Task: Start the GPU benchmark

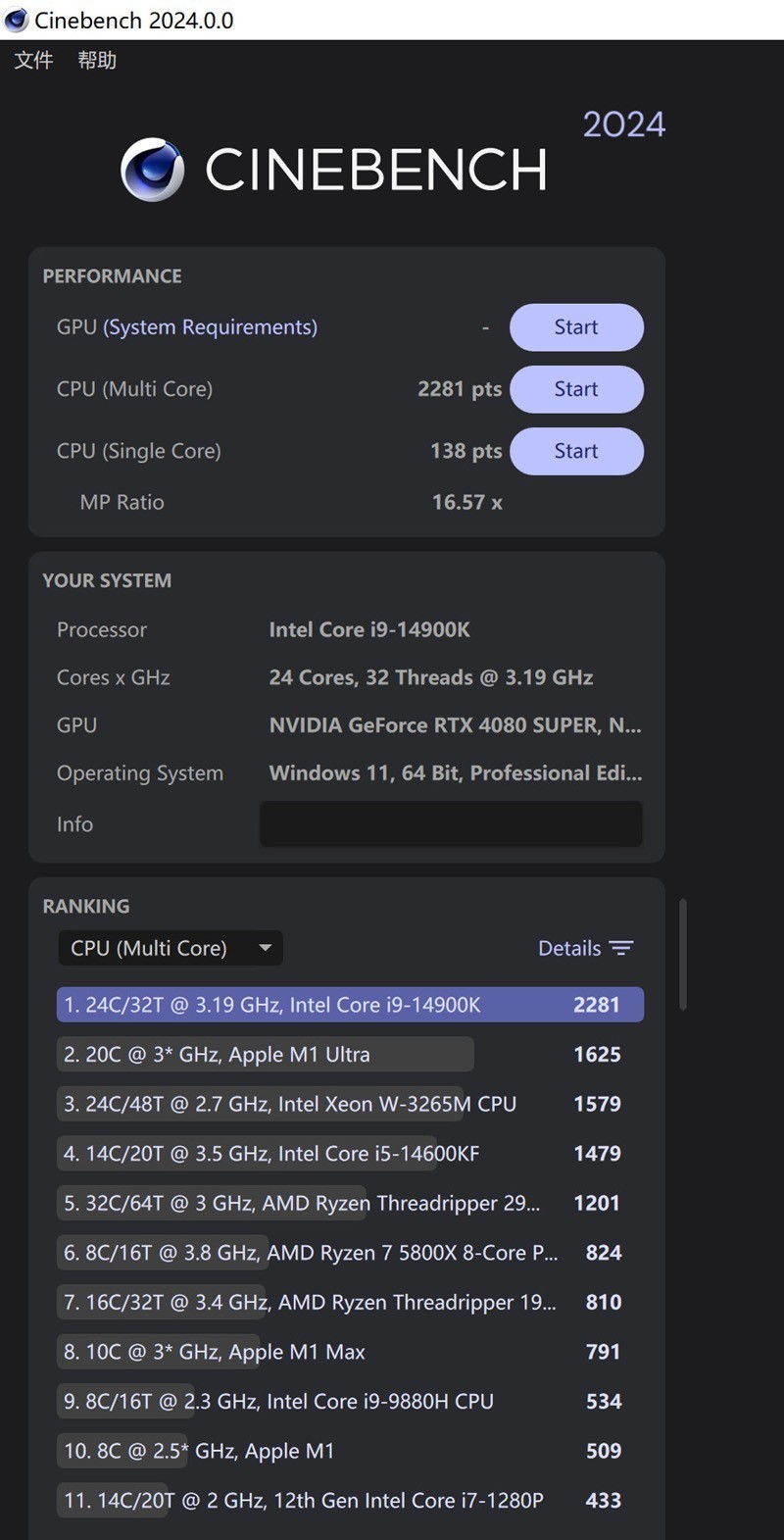Action: click(576, 326)
